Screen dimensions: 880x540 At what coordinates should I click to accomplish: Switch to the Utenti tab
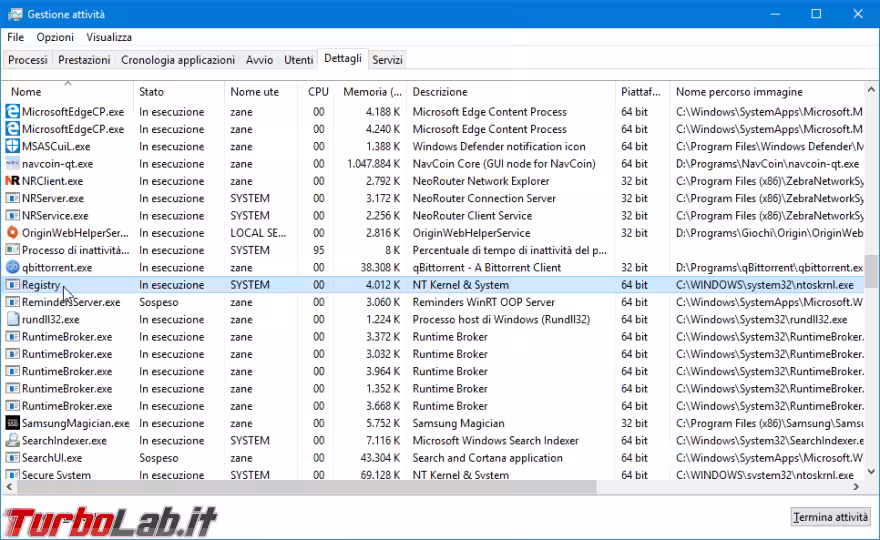pyautogui.click(x=299, y=60)
